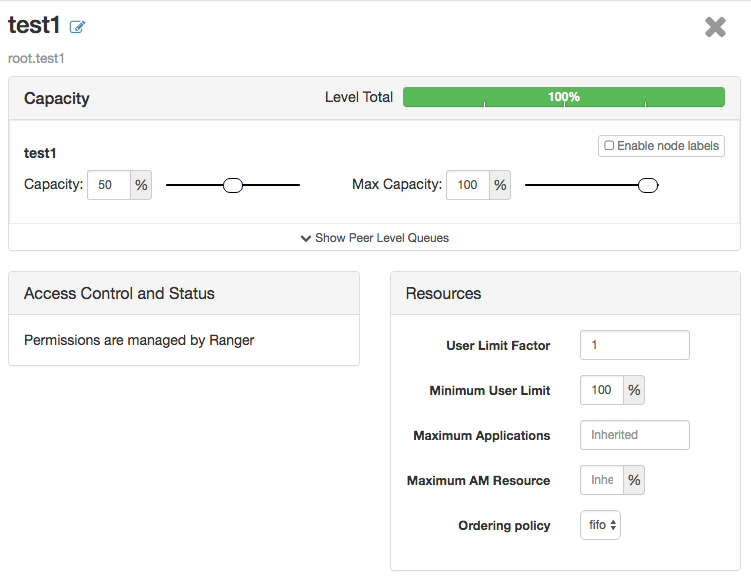Close the test1 queue panel
The height and width of the screenshot is (582, 751).
pyautogui.click(x=715, y=27)
